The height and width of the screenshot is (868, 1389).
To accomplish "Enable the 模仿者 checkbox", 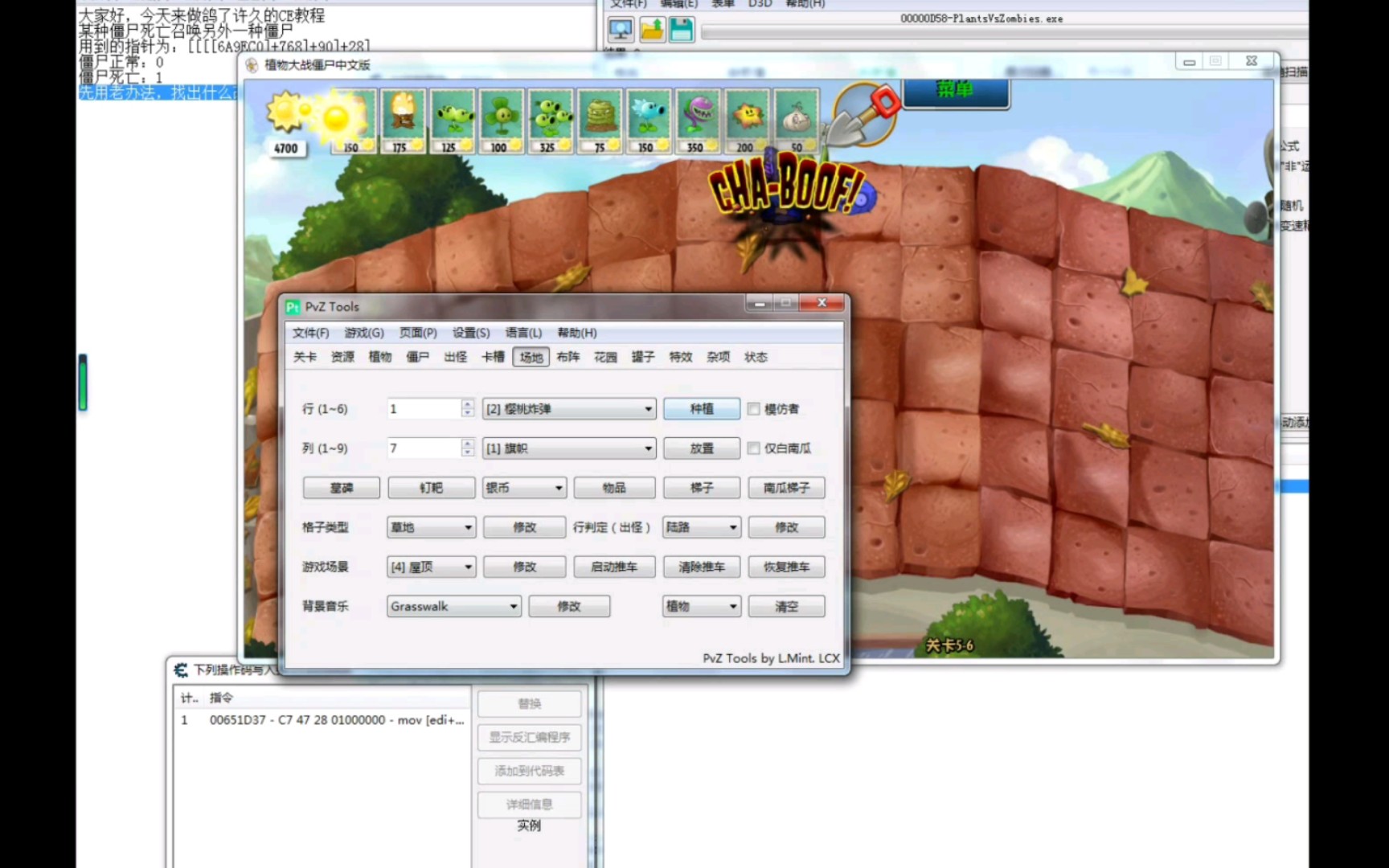I will point(753,409).
